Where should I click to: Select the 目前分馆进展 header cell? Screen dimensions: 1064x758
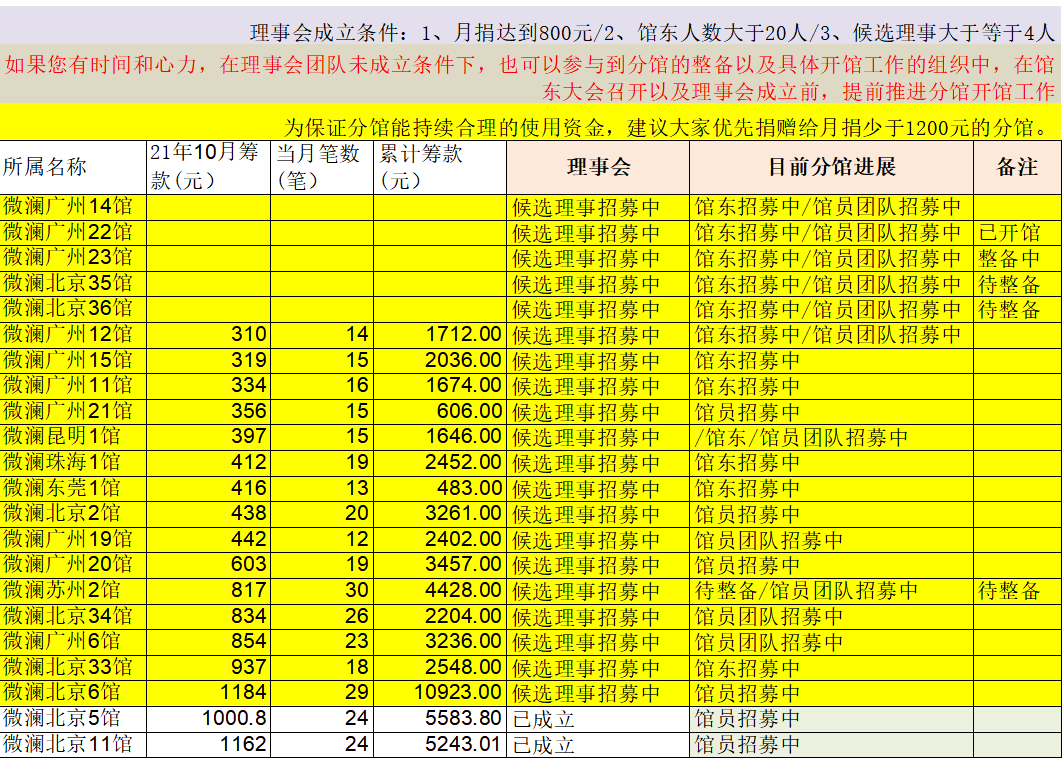[830, 167]
